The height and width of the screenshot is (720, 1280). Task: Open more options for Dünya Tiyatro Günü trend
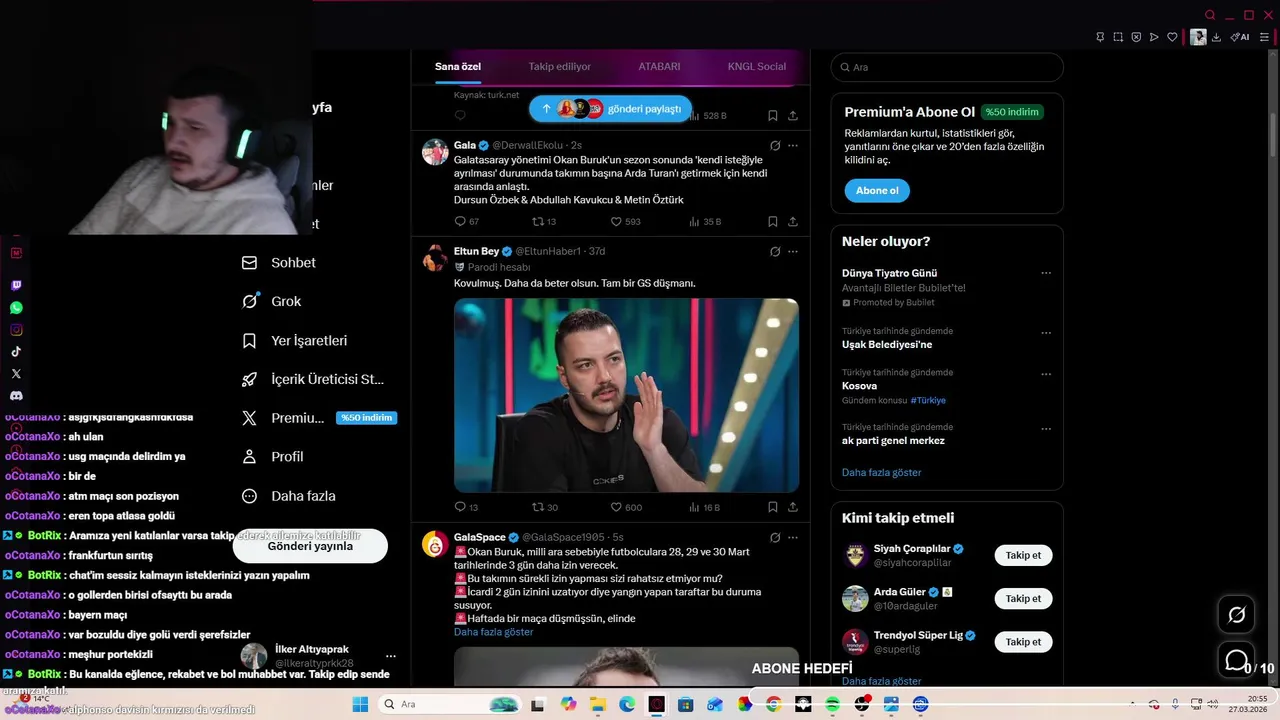(x=1046, y=273)
